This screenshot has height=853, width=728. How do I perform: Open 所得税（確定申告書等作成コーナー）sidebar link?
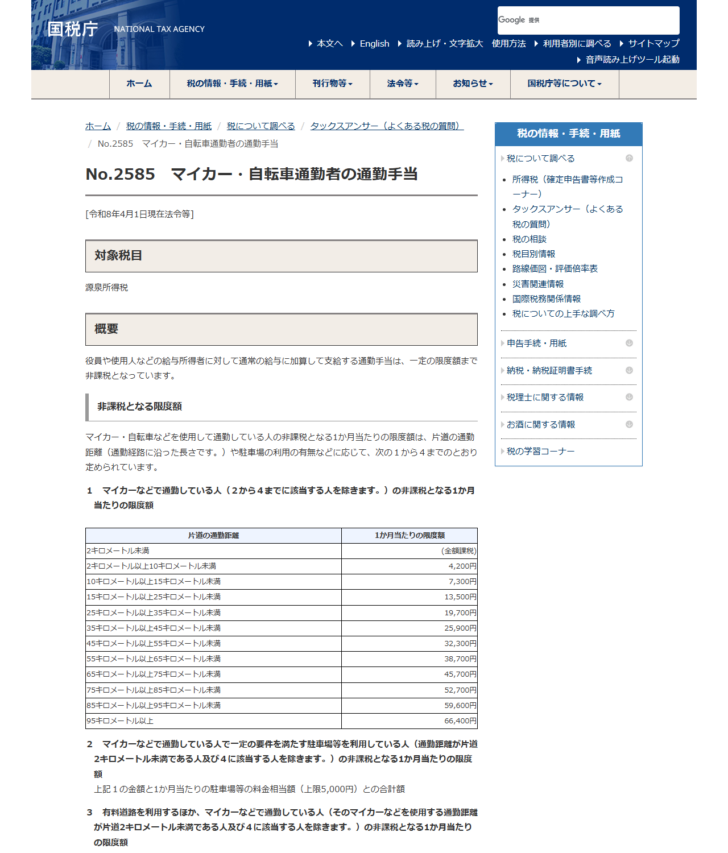click(x=567, y=187)
